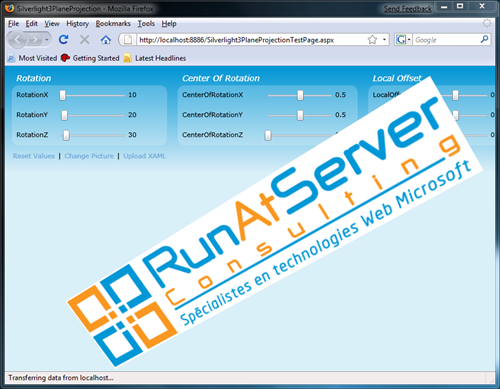Click the RunAtServer Consulting logo picture
Image resolution: width=500 pixels, height=389 pixels.
coord(275,221)
